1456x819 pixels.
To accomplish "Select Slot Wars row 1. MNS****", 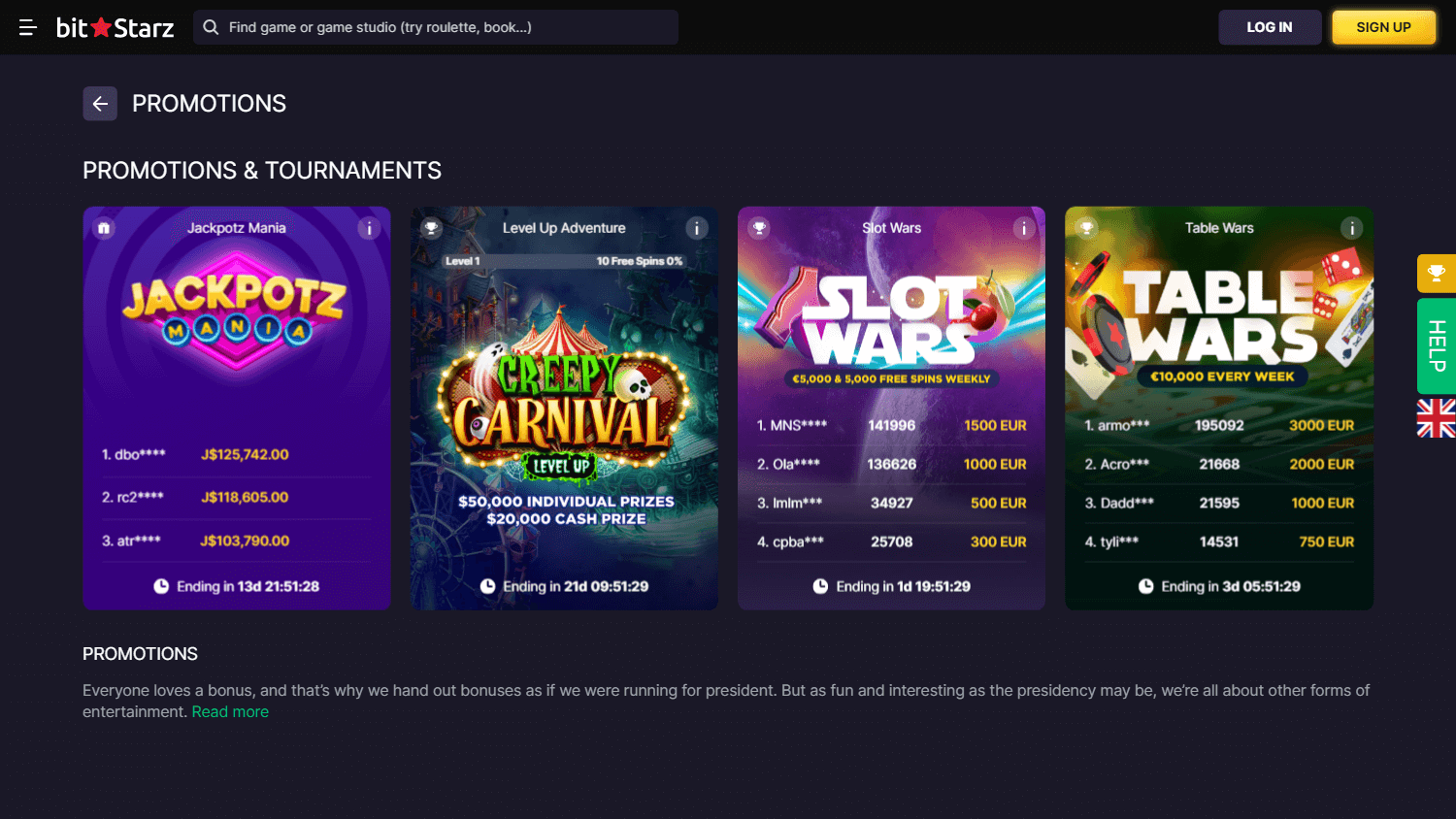I will pos(891,425).
